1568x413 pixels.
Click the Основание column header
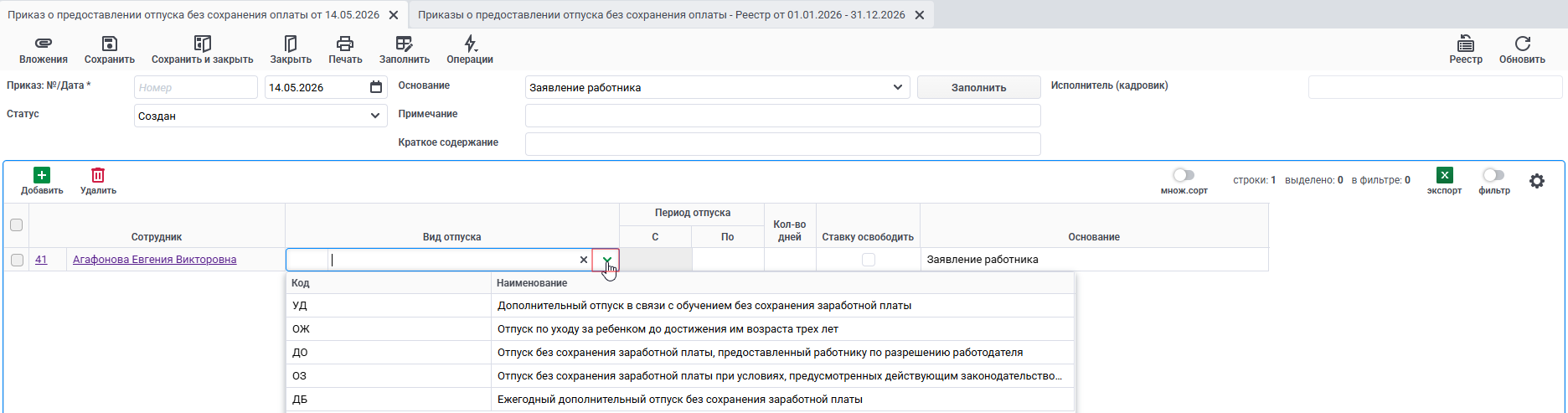click(x=1094, y=237)
